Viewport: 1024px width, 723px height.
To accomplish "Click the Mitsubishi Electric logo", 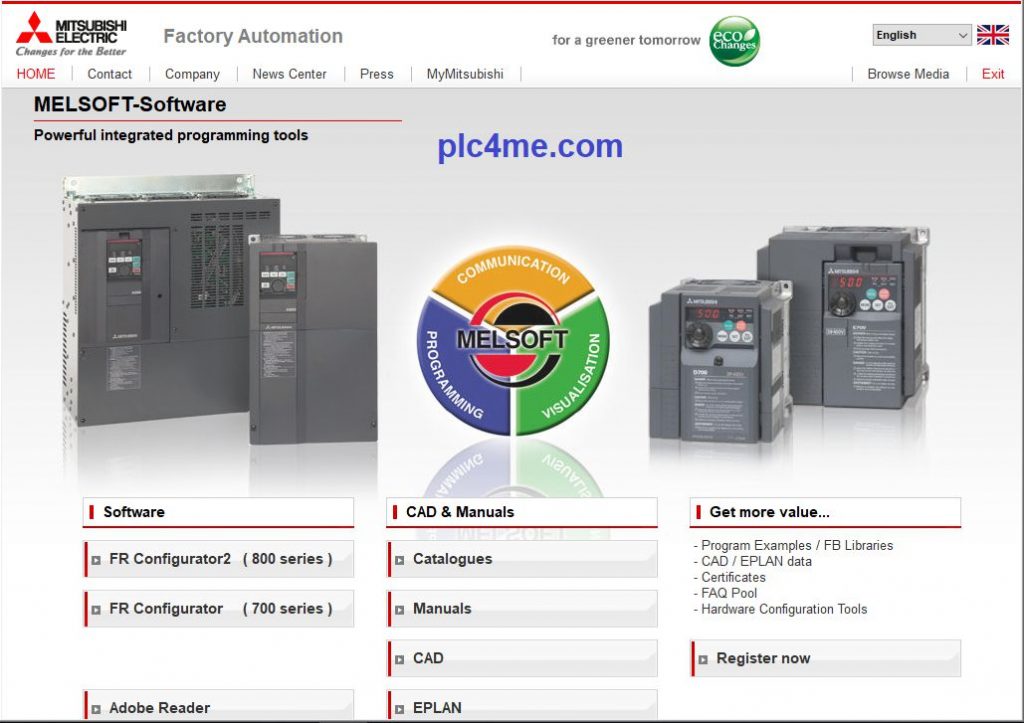I will tap(71, 34).
